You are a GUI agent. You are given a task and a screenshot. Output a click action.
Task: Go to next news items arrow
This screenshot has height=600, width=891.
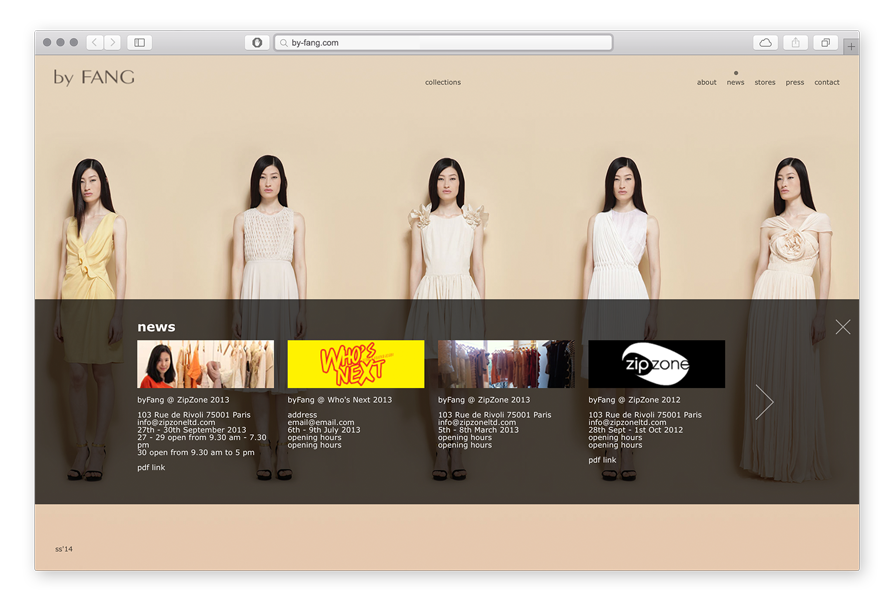click(765, 402)
